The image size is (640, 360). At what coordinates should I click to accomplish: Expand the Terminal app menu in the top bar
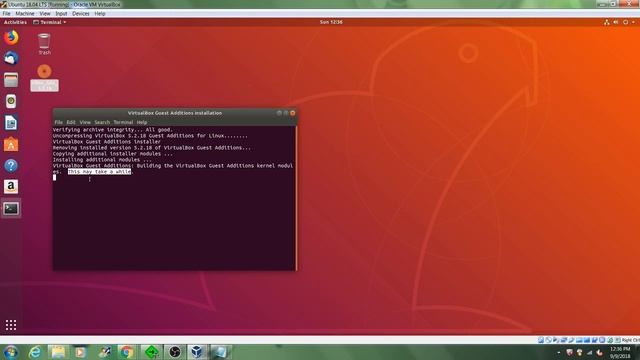(50, 22)
